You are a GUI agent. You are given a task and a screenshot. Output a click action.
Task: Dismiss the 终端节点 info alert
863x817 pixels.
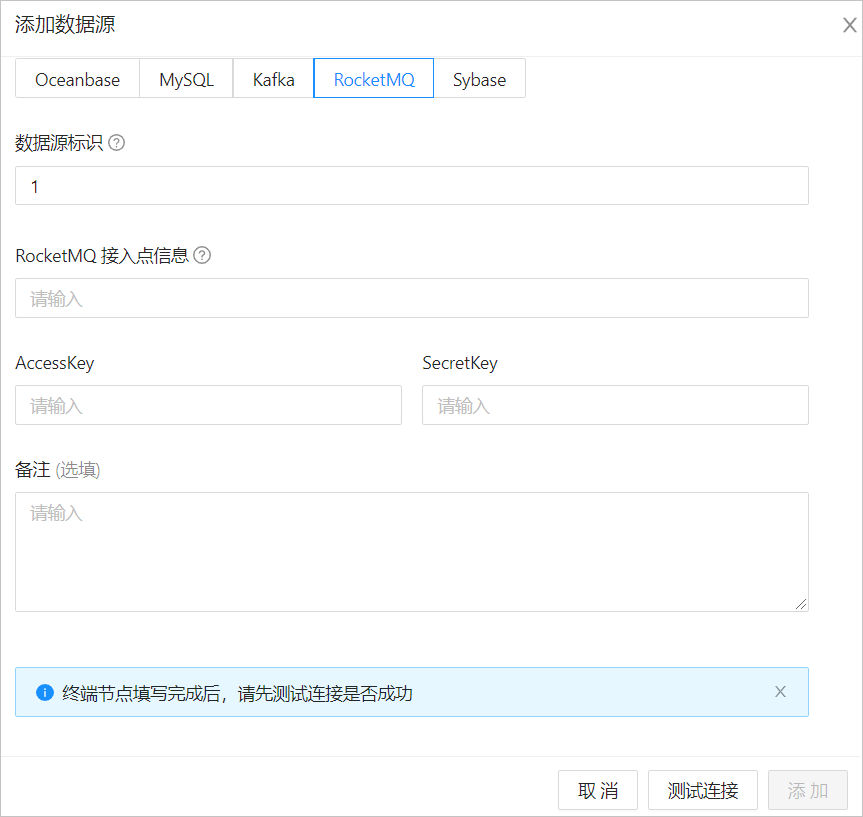(780, 692)
